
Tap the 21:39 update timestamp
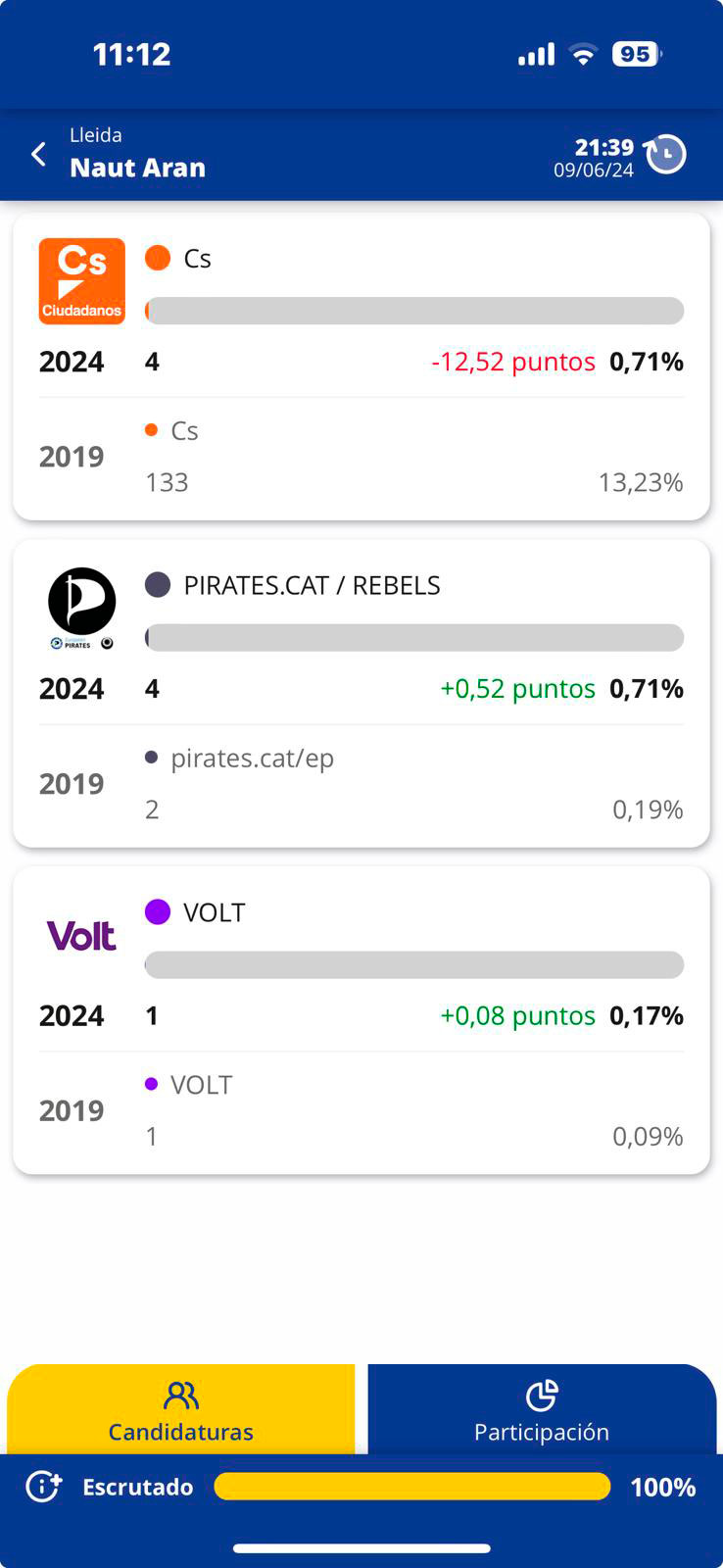click(x=603, y=147)
